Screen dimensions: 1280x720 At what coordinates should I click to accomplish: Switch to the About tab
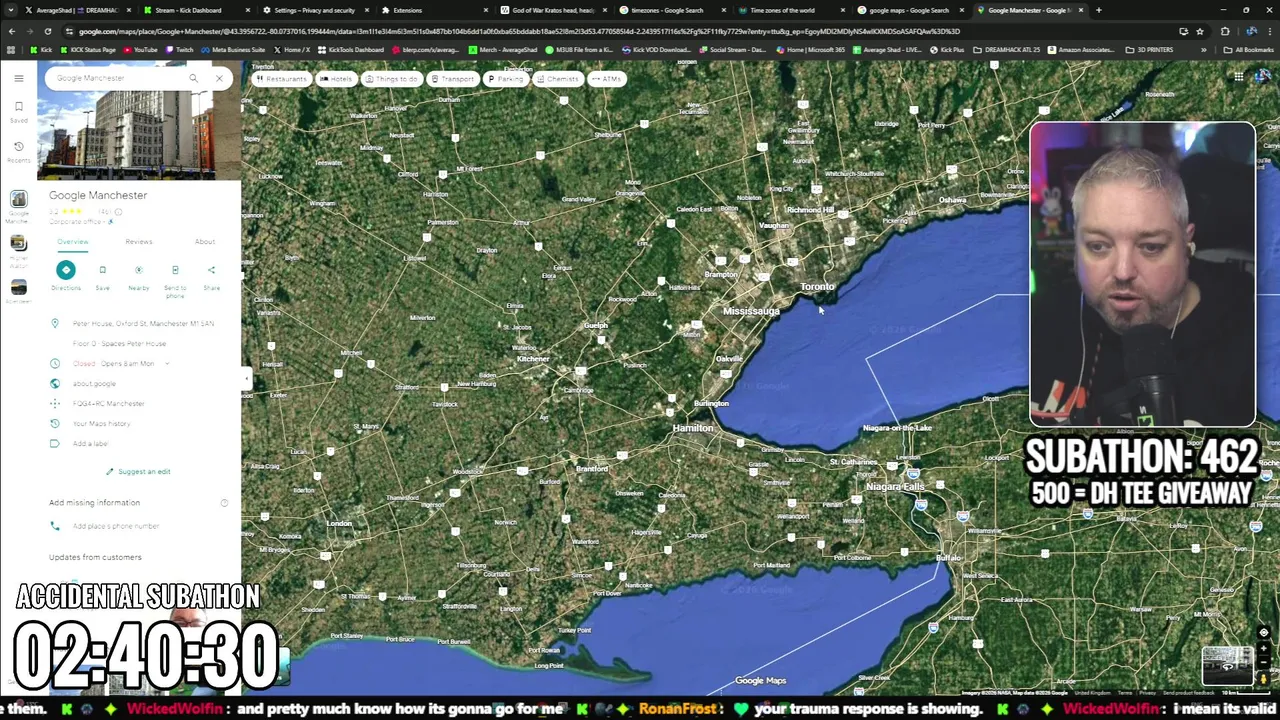(204, 241)
